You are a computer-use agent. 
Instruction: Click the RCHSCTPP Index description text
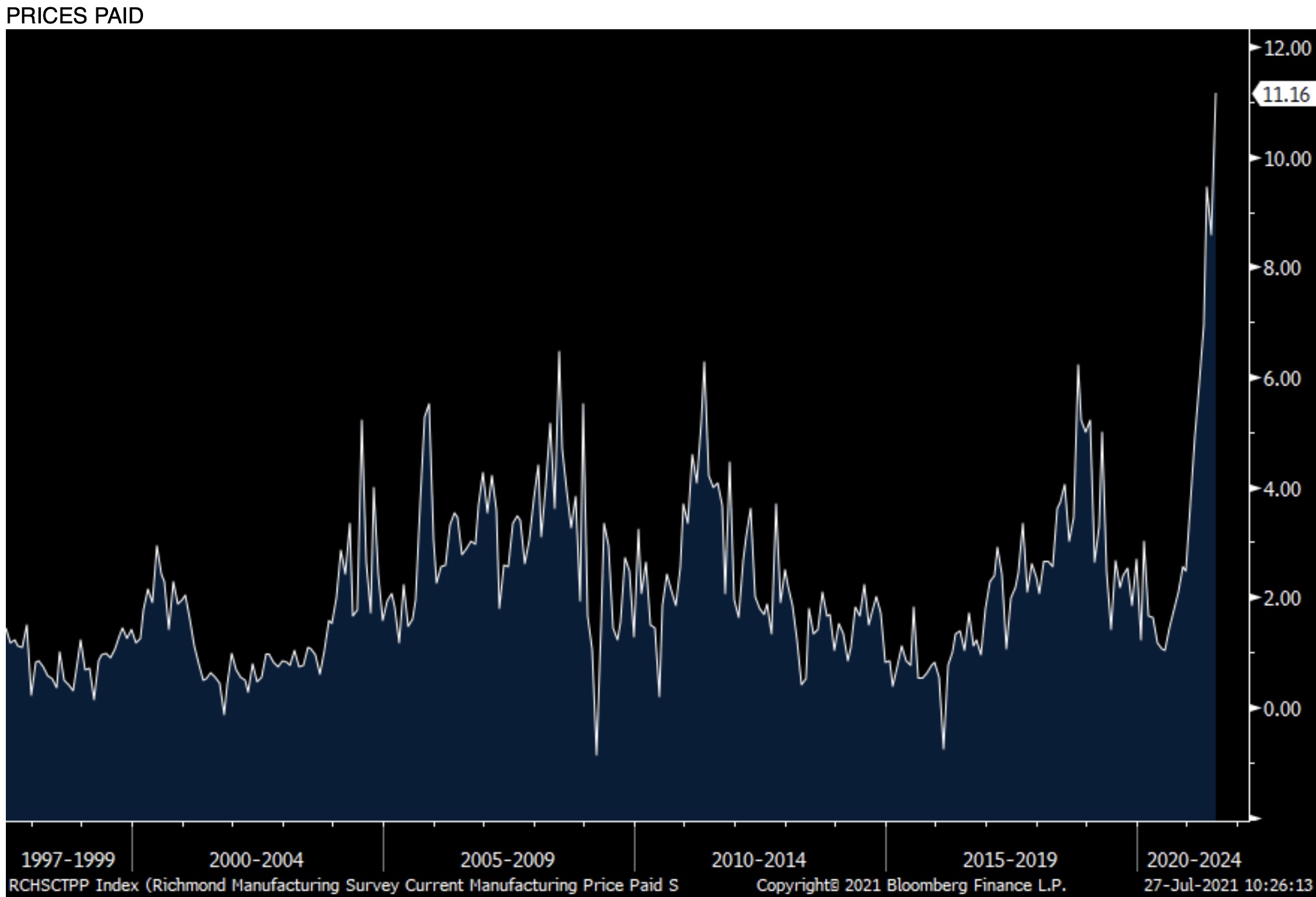[343, 885]
